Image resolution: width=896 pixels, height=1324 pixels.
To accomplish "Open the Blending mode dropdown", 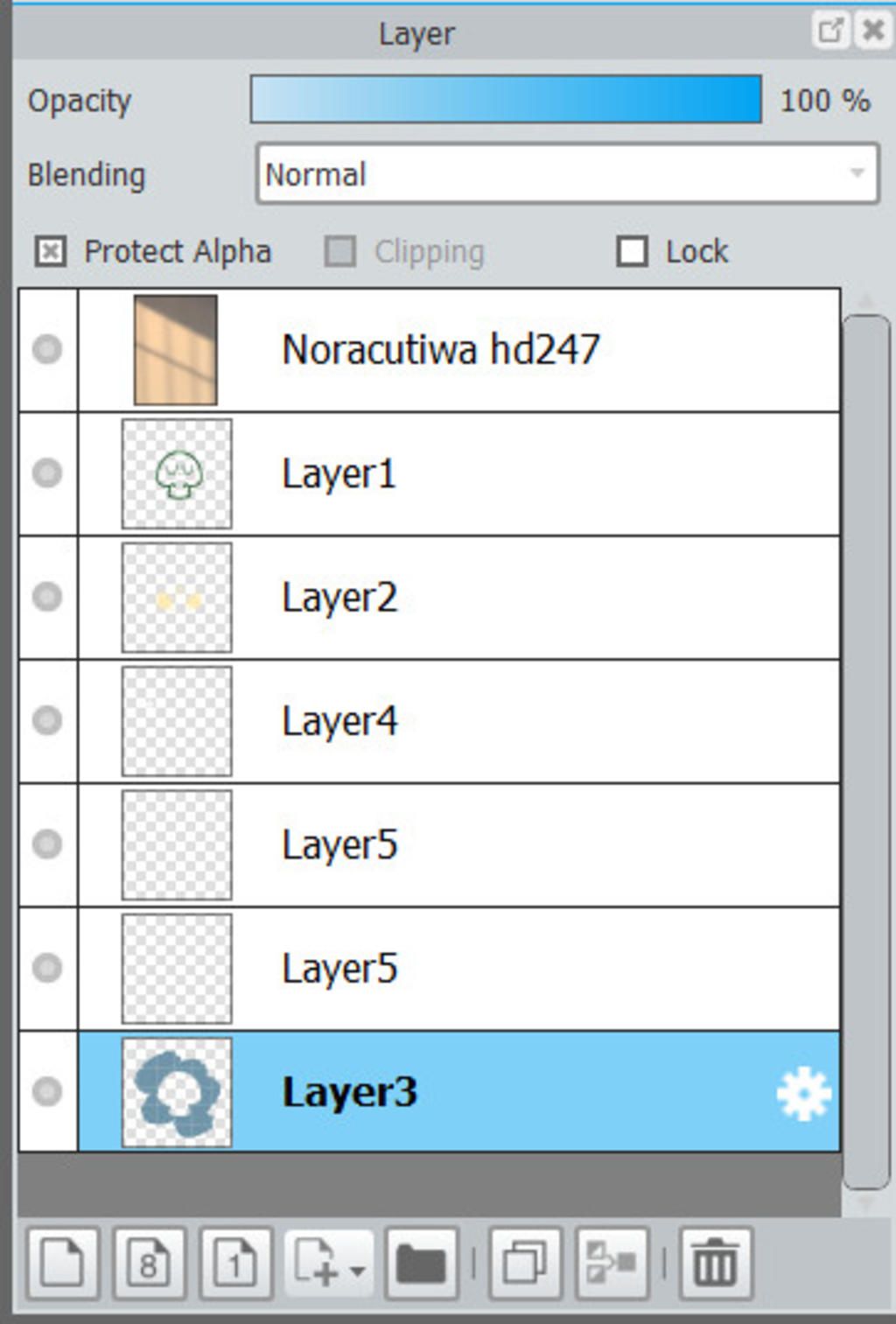I will coord(567,174).
